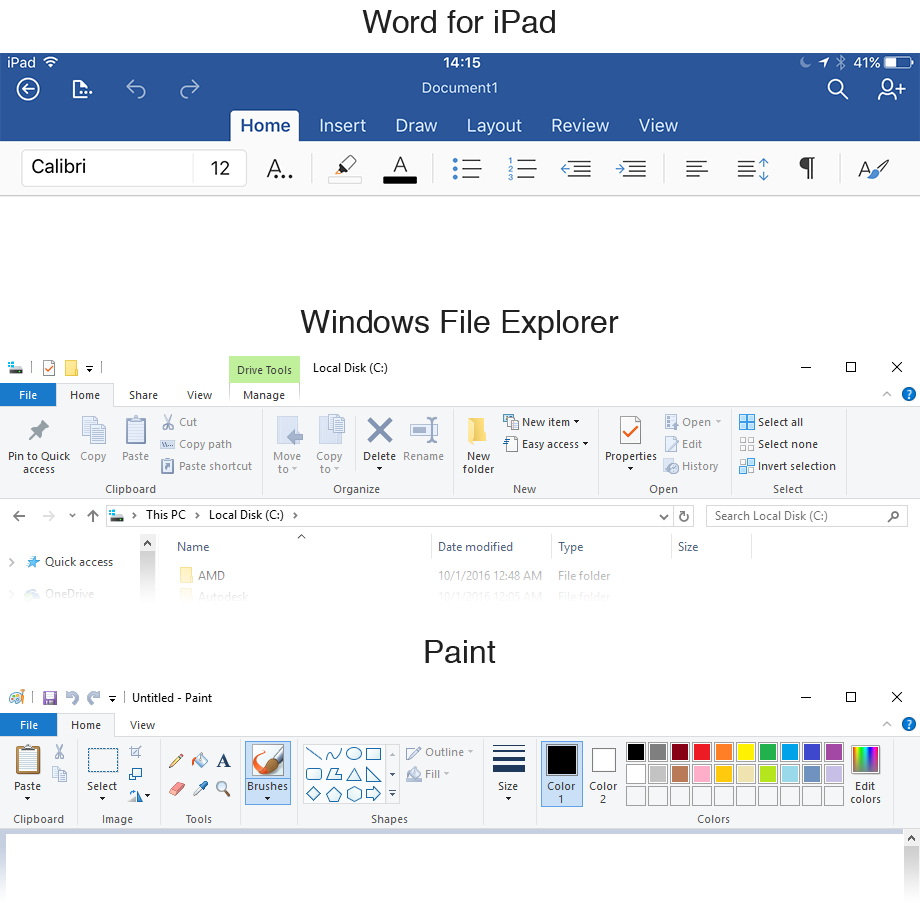Screen dimensions: 920x903
Task: Select Color 2 in Paint
Action: click(x=603, y=773)
